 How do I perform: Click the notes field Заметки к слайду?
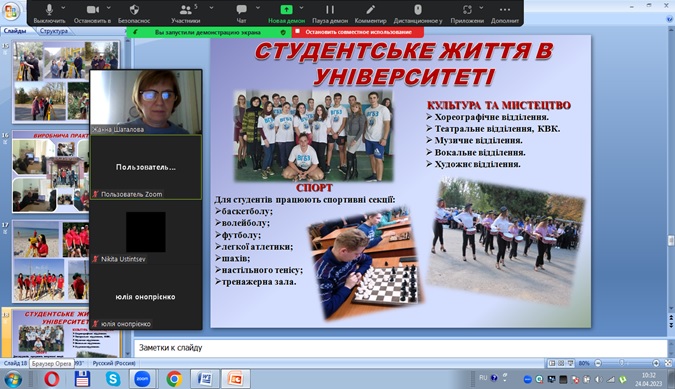[x=400, y=348]
